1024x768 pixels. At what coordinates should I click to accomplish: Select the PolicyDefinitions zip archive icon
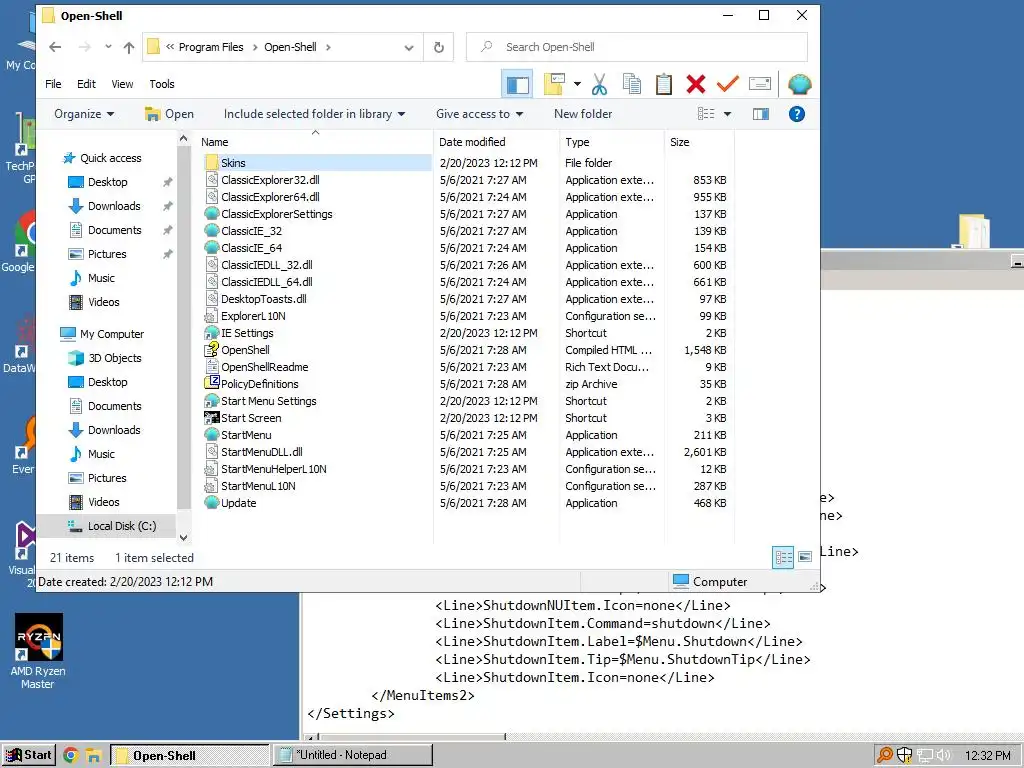212,383
